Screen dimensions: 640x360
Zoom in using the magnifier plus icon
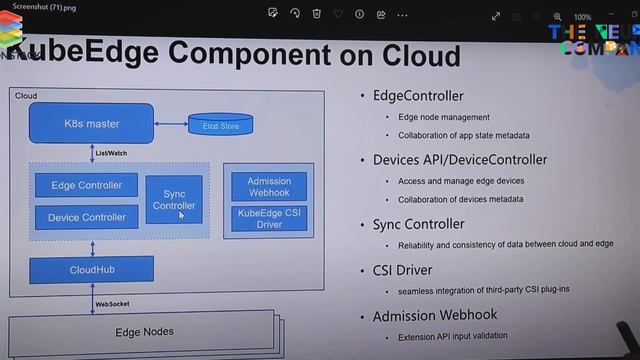pyautogui.click(x=558, y=17)
